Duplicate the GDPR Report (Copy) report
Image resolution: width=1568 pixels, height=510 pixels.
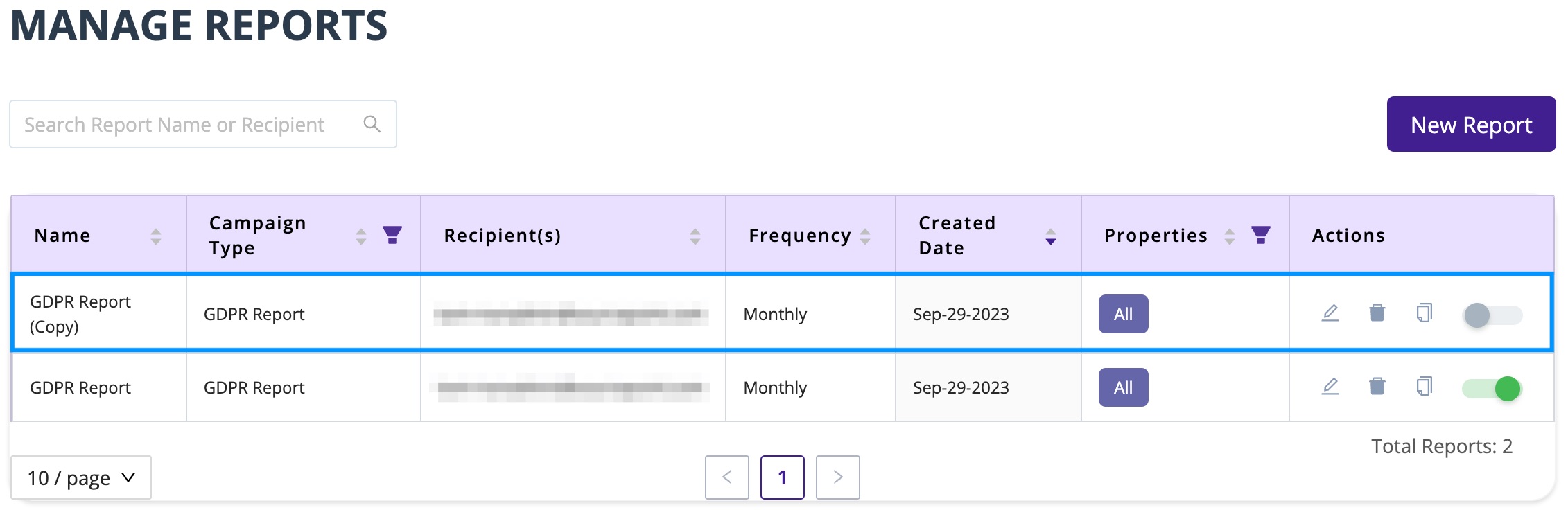[x=1424, y=313]
